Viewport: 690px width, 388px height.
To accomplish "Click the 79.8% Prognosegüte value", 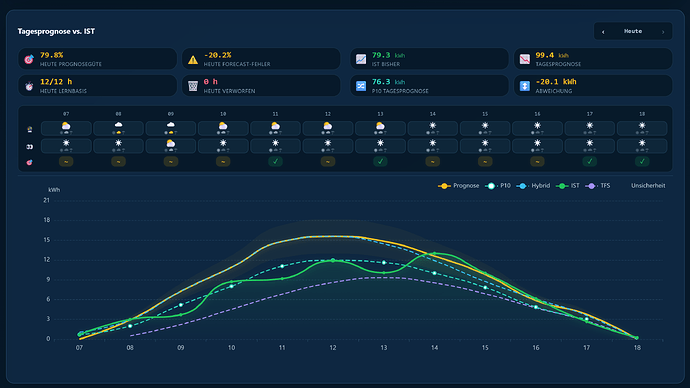I will coord(51,55).
